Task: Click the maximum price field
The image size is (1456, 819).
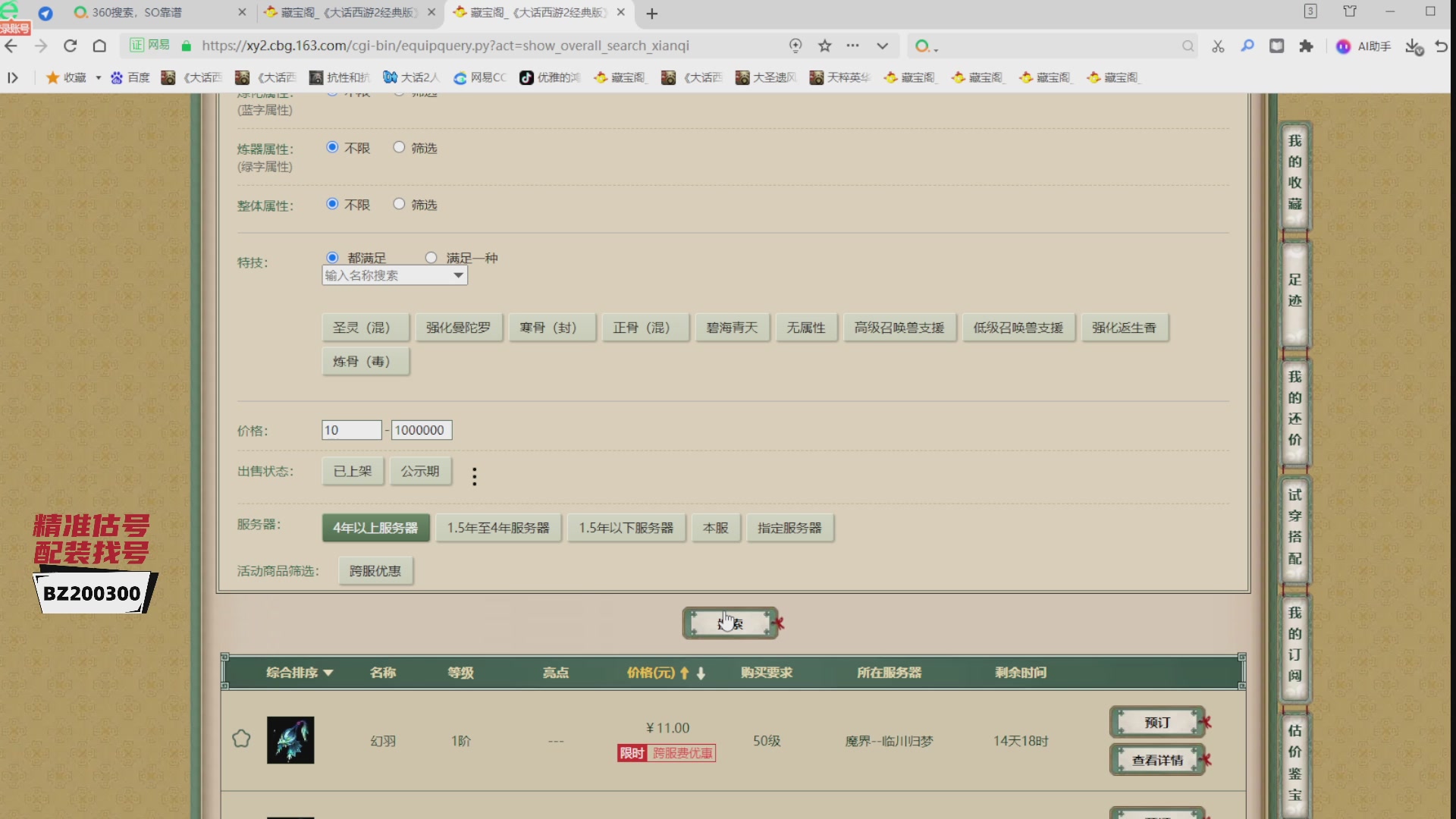Action: click(422, 430)
